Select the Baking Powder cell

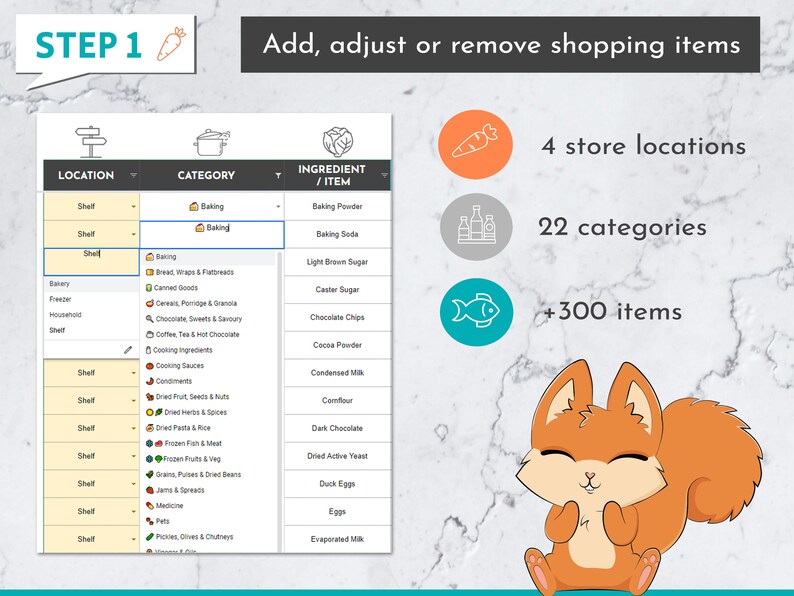tap(338, 206)
